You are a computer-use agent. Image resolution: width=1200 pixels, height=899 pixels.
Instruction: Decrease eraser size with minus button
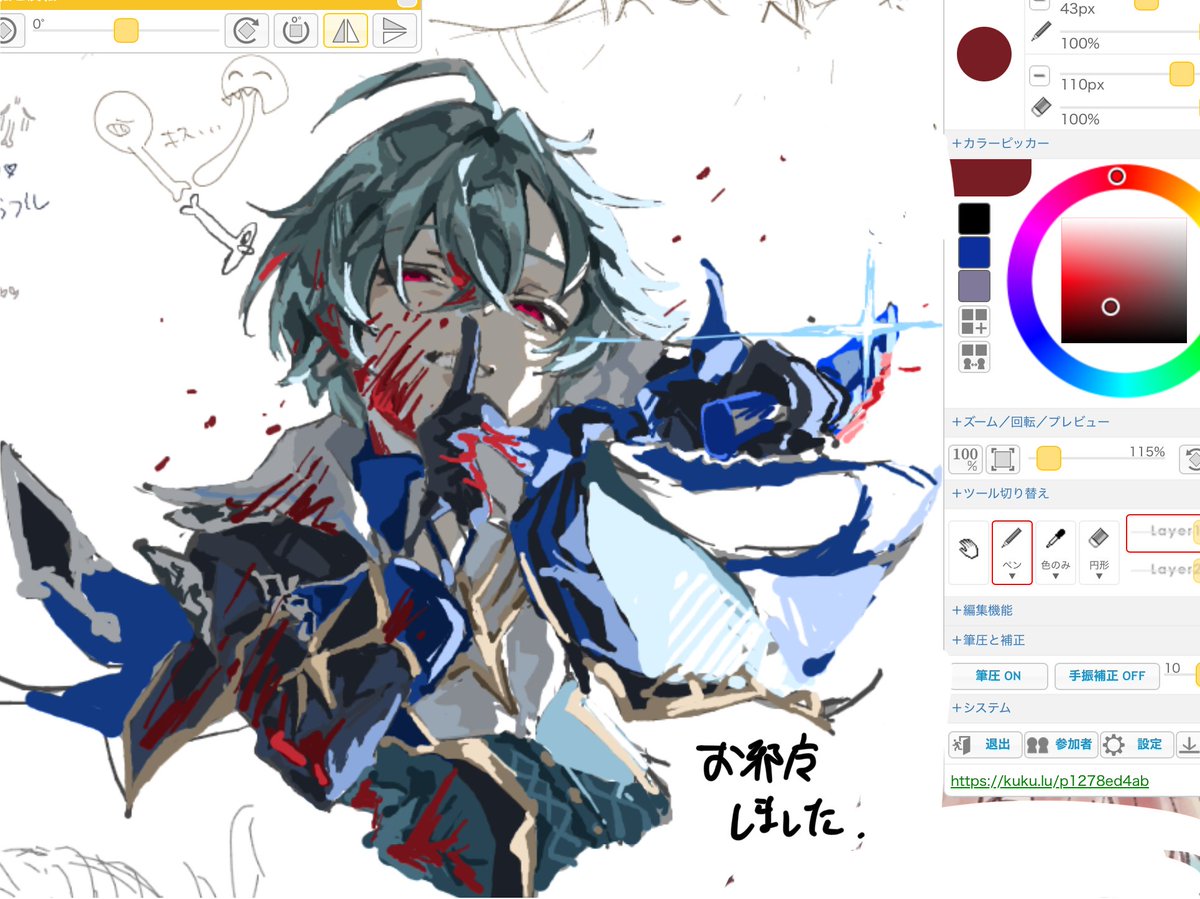(x=1040, y=75)
